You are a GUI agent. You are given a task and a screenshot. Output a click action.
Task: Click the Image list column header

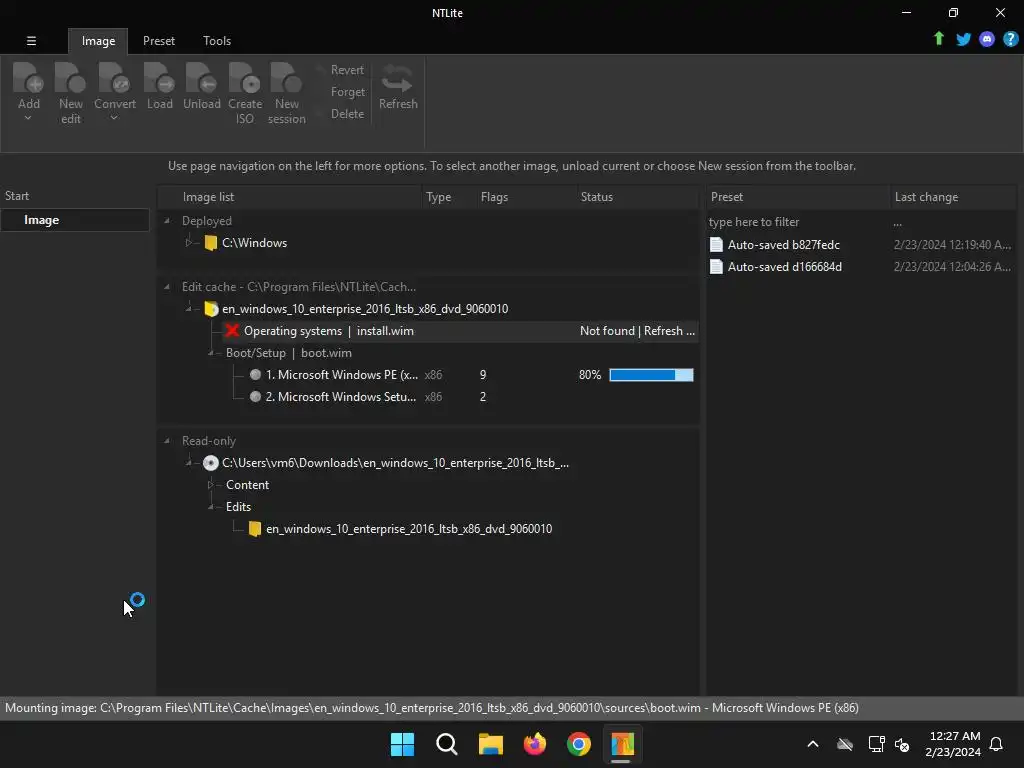coord(290,197)
